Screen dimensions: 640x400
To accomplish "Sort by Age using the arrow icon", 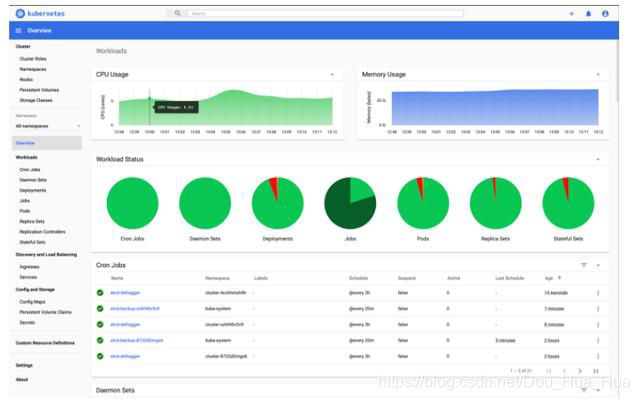I will coord(559,278).
